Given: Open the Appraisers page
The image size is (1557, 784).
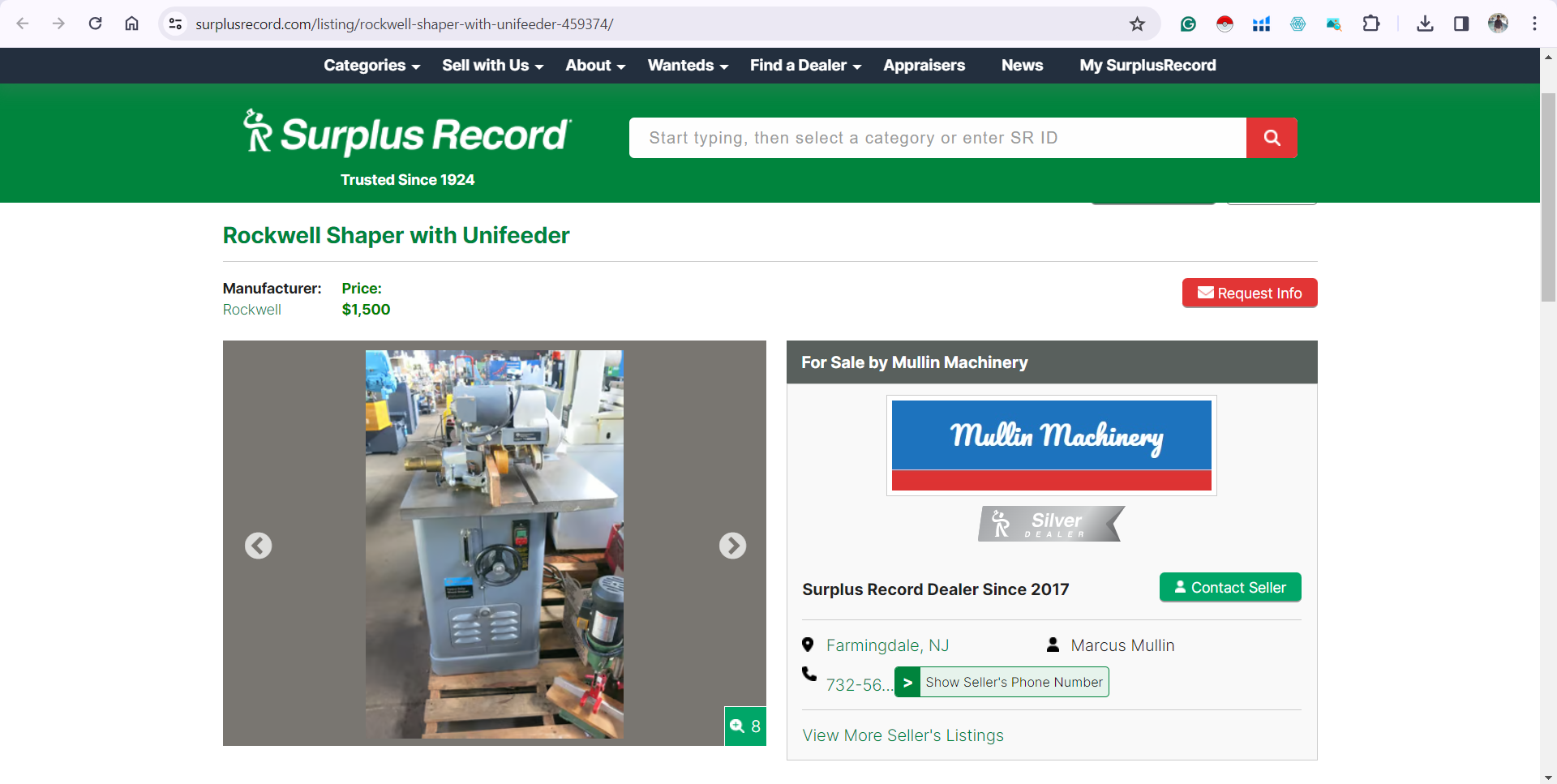Looking at the screenshot, I should point(924,66).
